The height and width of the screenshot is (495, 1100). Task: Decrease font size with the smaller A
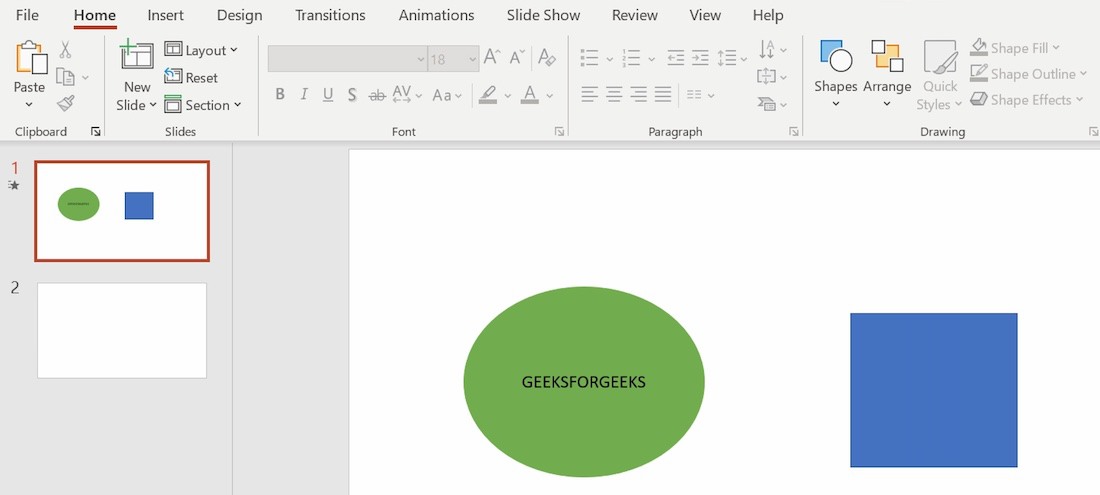pos(518,58)
